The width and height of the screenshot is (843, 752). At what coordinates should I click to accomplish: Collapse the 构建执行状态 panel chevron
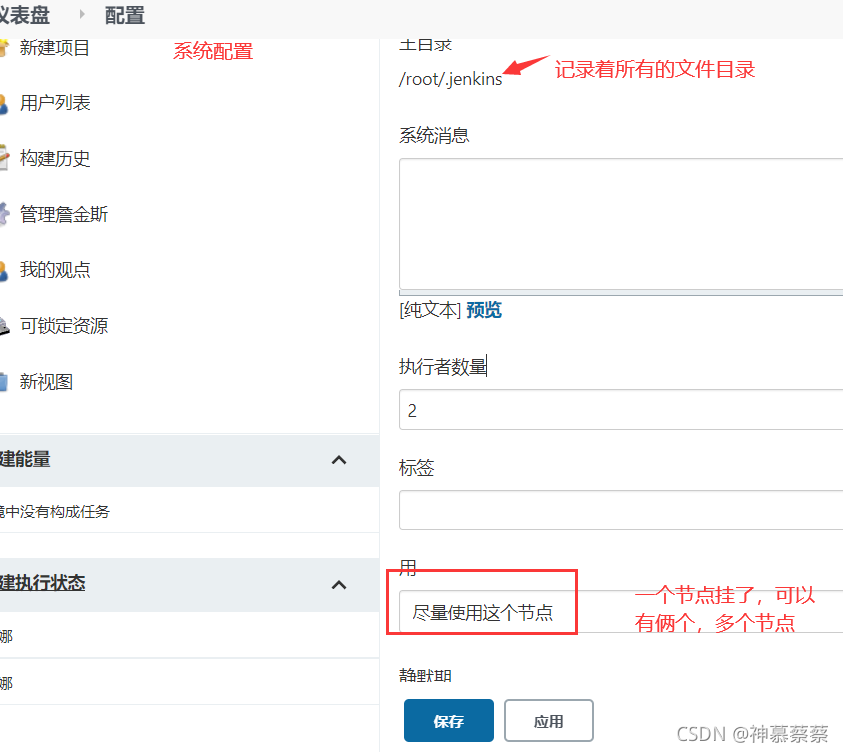coord(339,585)
